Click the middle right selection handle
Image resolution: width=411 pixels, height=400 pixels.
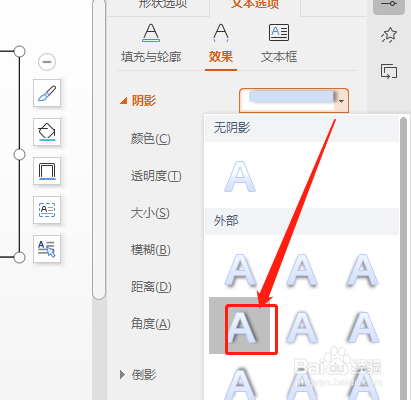(x=19, y=155)
